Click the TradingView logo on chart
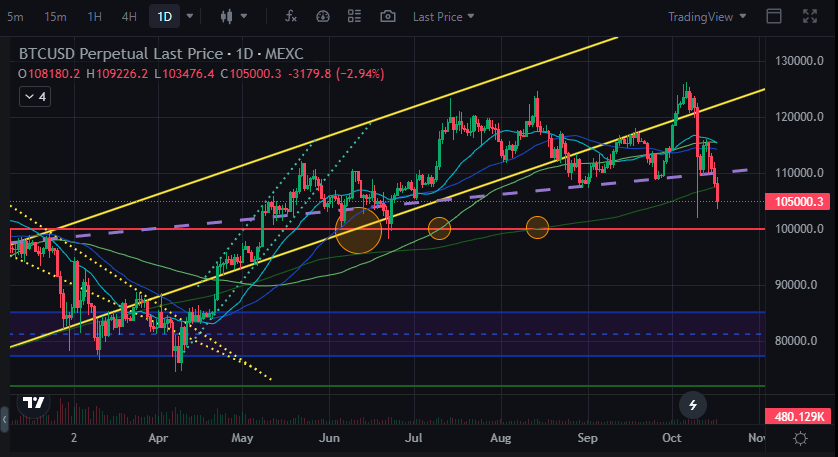Viewport: 838px width, 457px height. click(x=34, y=402)
